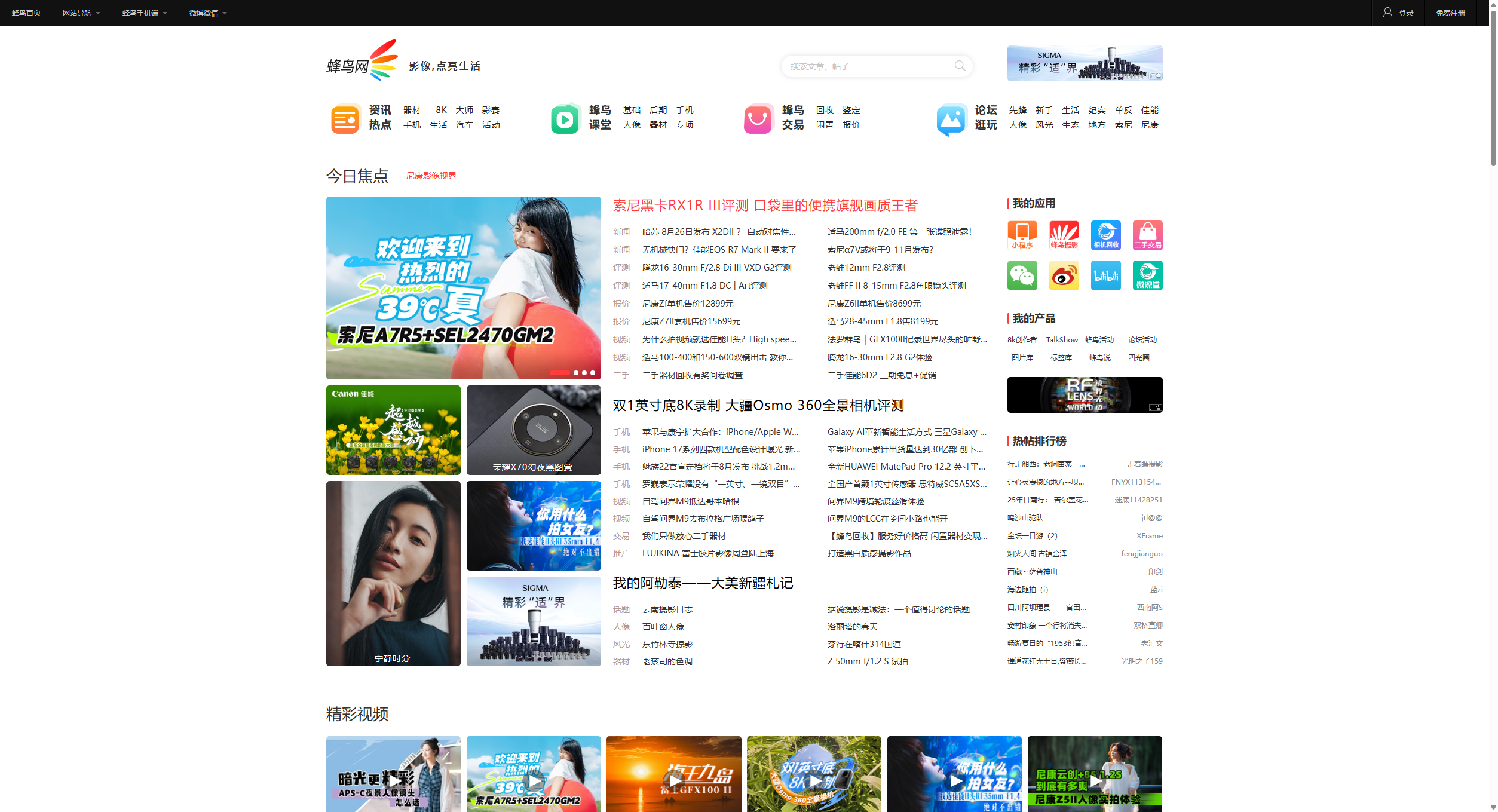Expand the 网站导航 dropdown
Screen dimensions: 1498x812
[81, 13]
